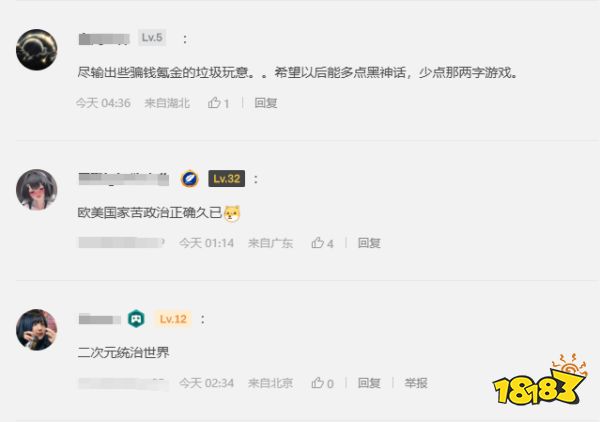Reply to the comment from 广东

(369, 243)
